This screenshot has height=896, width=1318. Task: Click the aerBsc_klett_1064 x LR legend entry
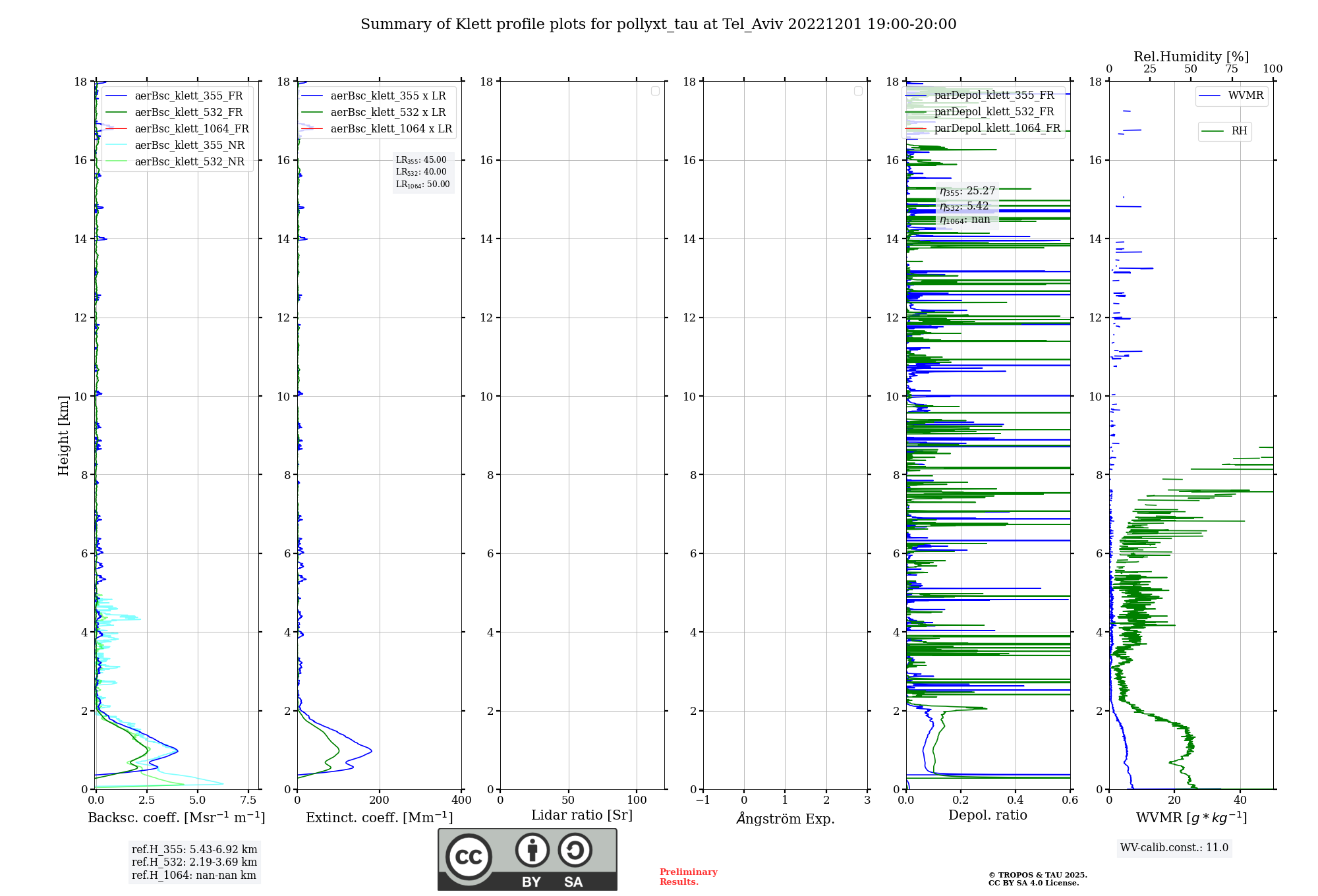(x=378, y=128)
